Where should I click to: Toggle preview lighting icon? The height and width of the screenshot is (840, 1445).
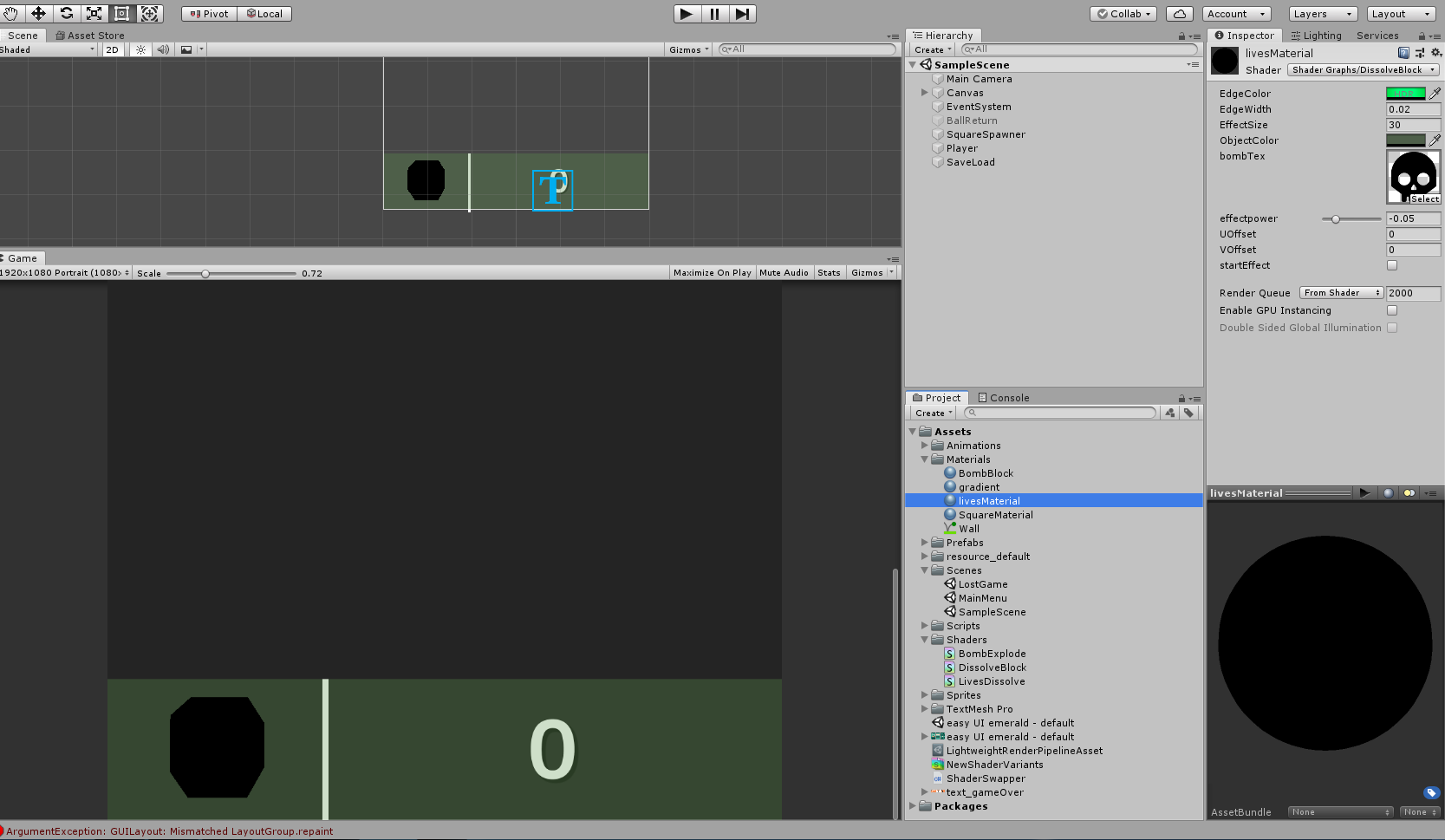pos(1409,493)
